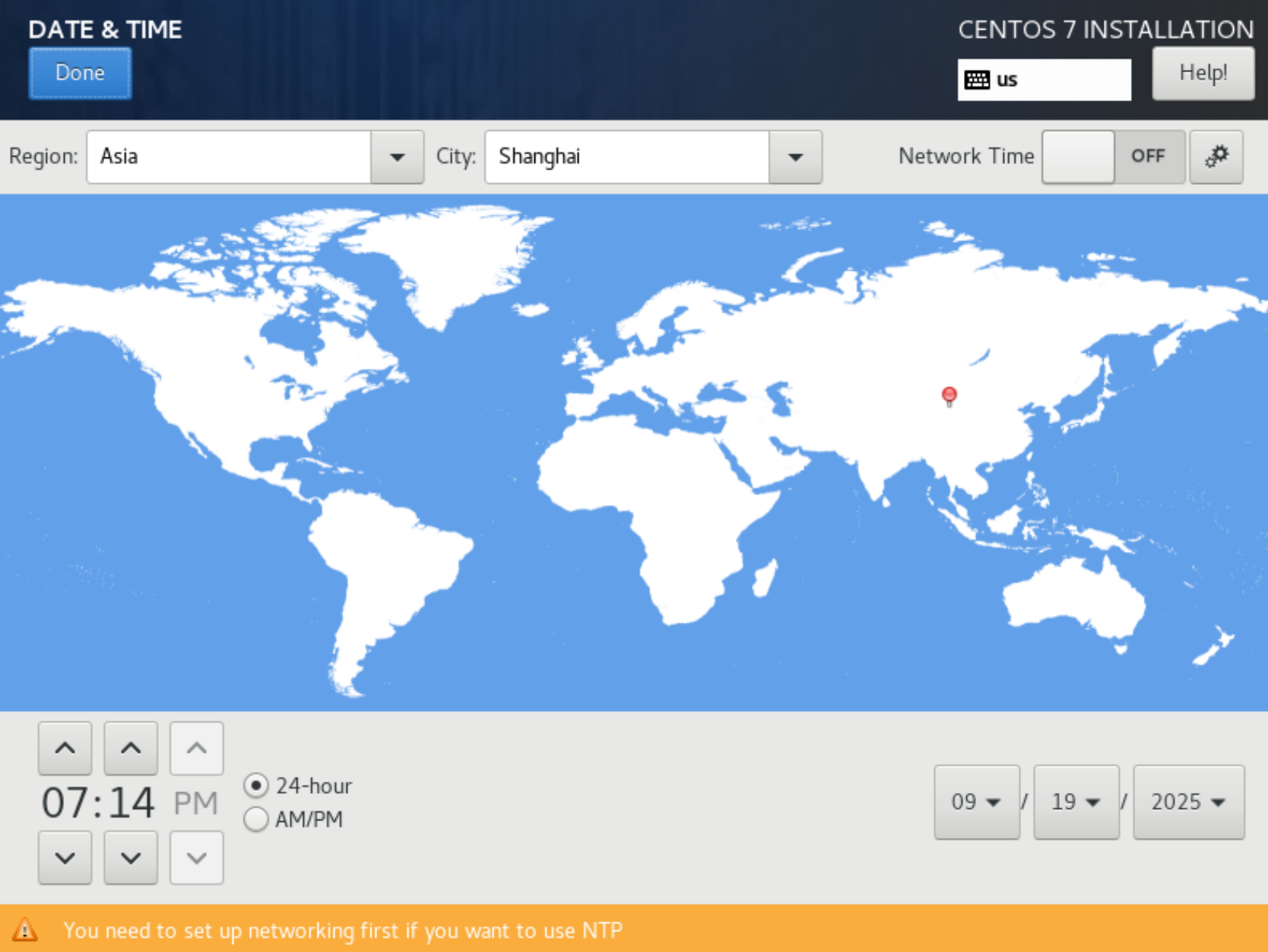Toggle the Network Time switch
The image size is (1268, 952).
coord(1113,157)
